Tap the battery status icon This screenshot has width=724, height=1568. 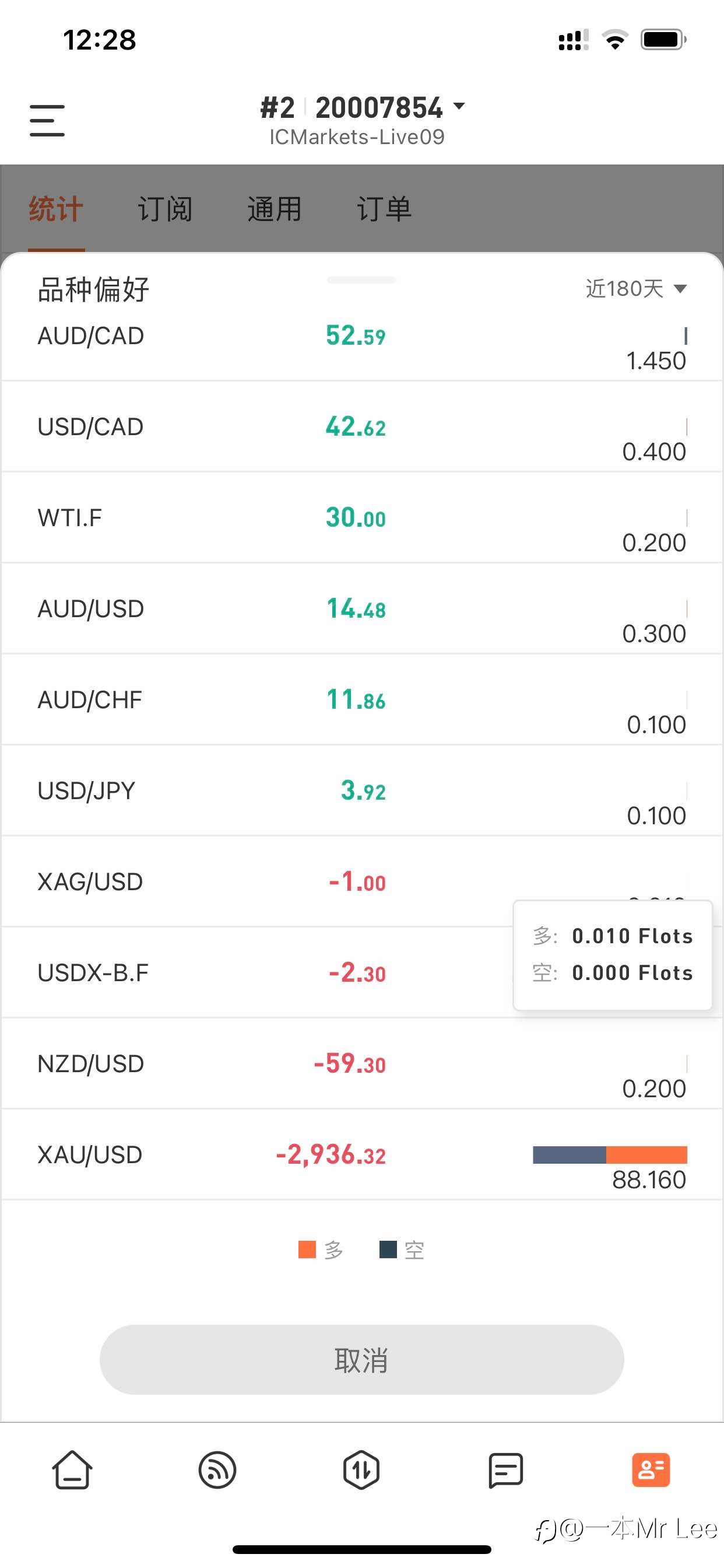pos(664,40)
